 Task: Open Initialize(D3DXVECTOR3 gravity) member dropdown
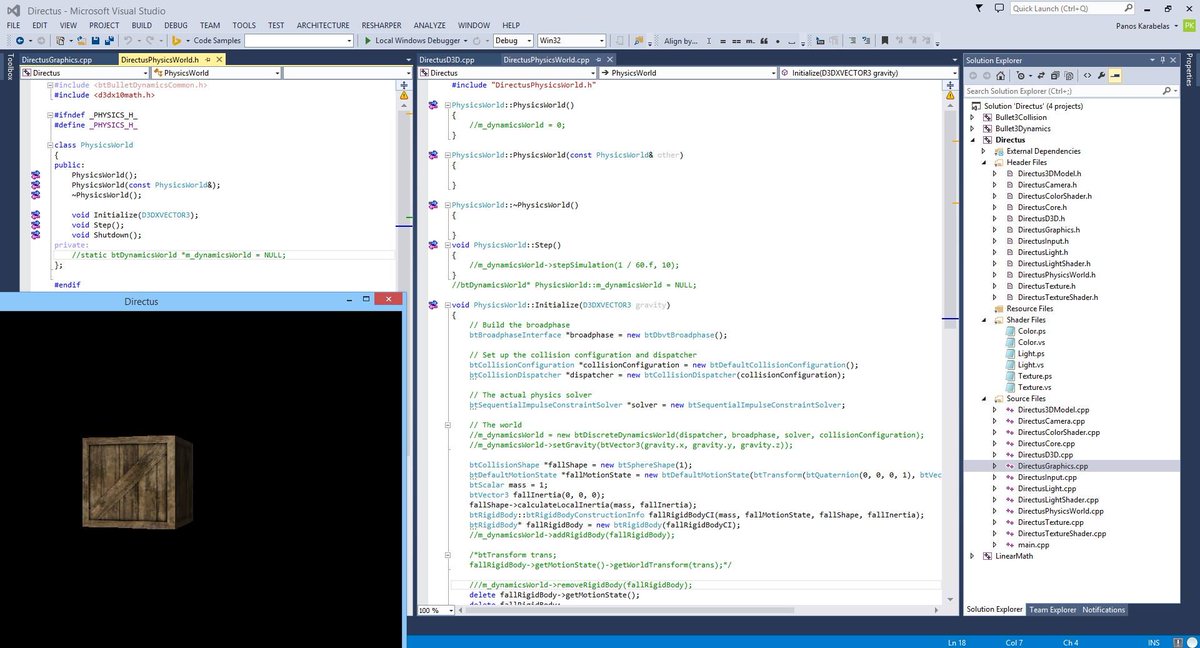(957, 73)
